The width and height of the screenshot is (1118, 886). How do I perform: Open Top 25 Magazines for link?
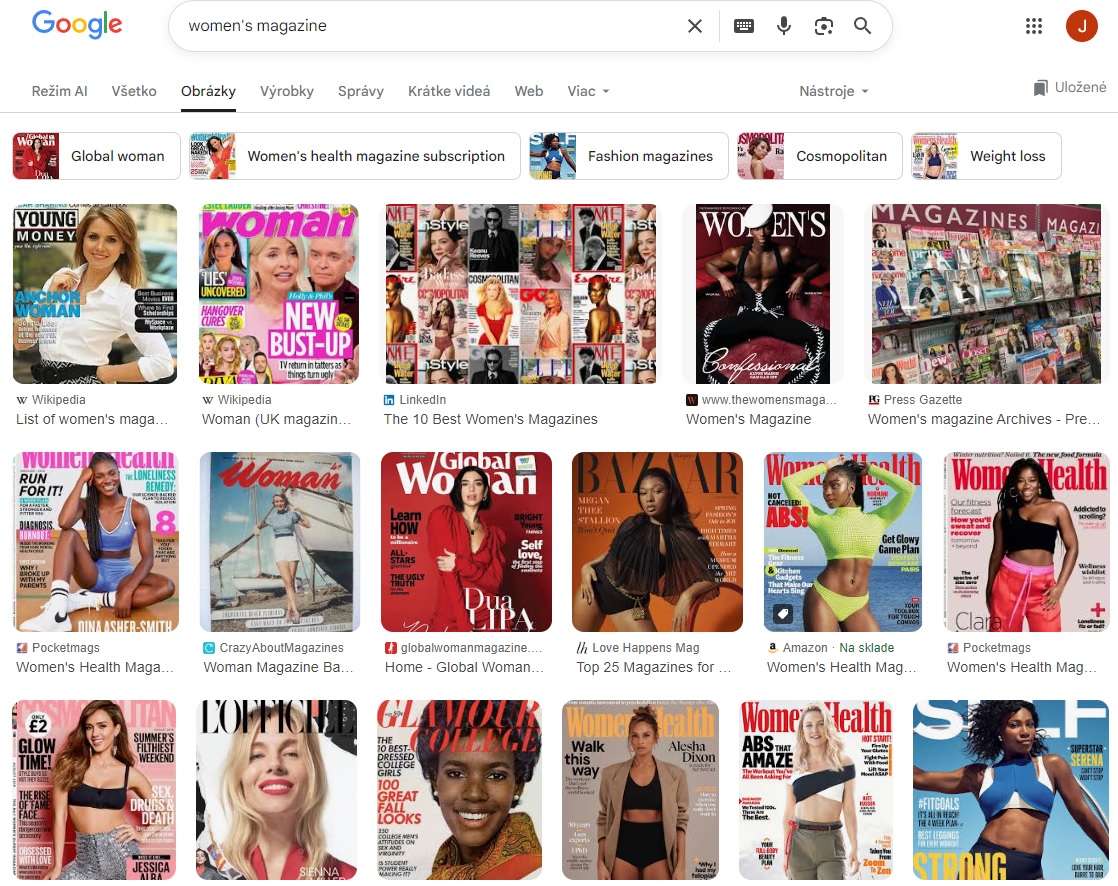[653, 667]
